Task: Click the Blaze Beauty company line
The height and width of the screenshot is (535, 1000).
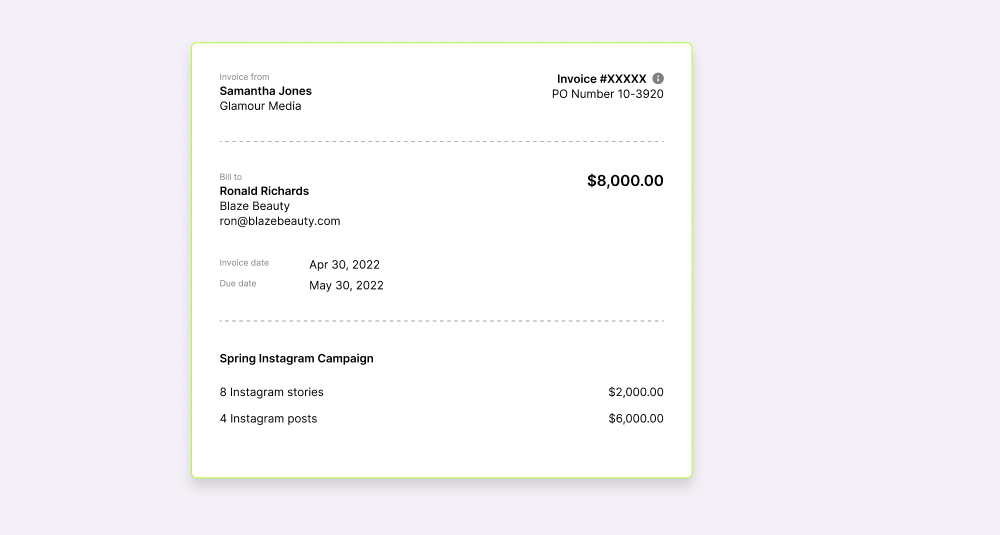Action: tap(254, 206)
